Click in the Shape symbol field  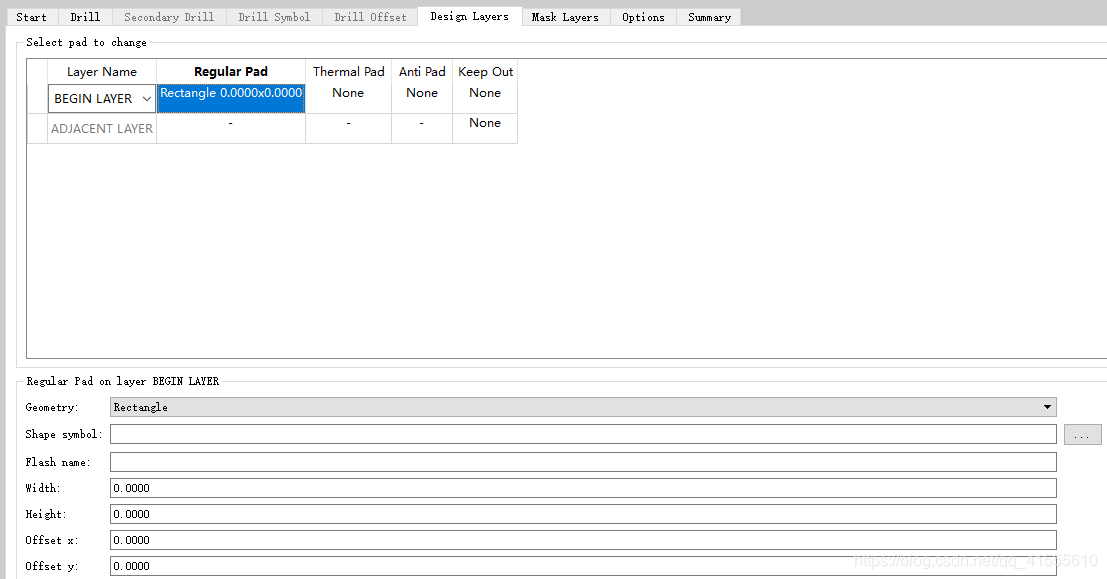[582, 434]
